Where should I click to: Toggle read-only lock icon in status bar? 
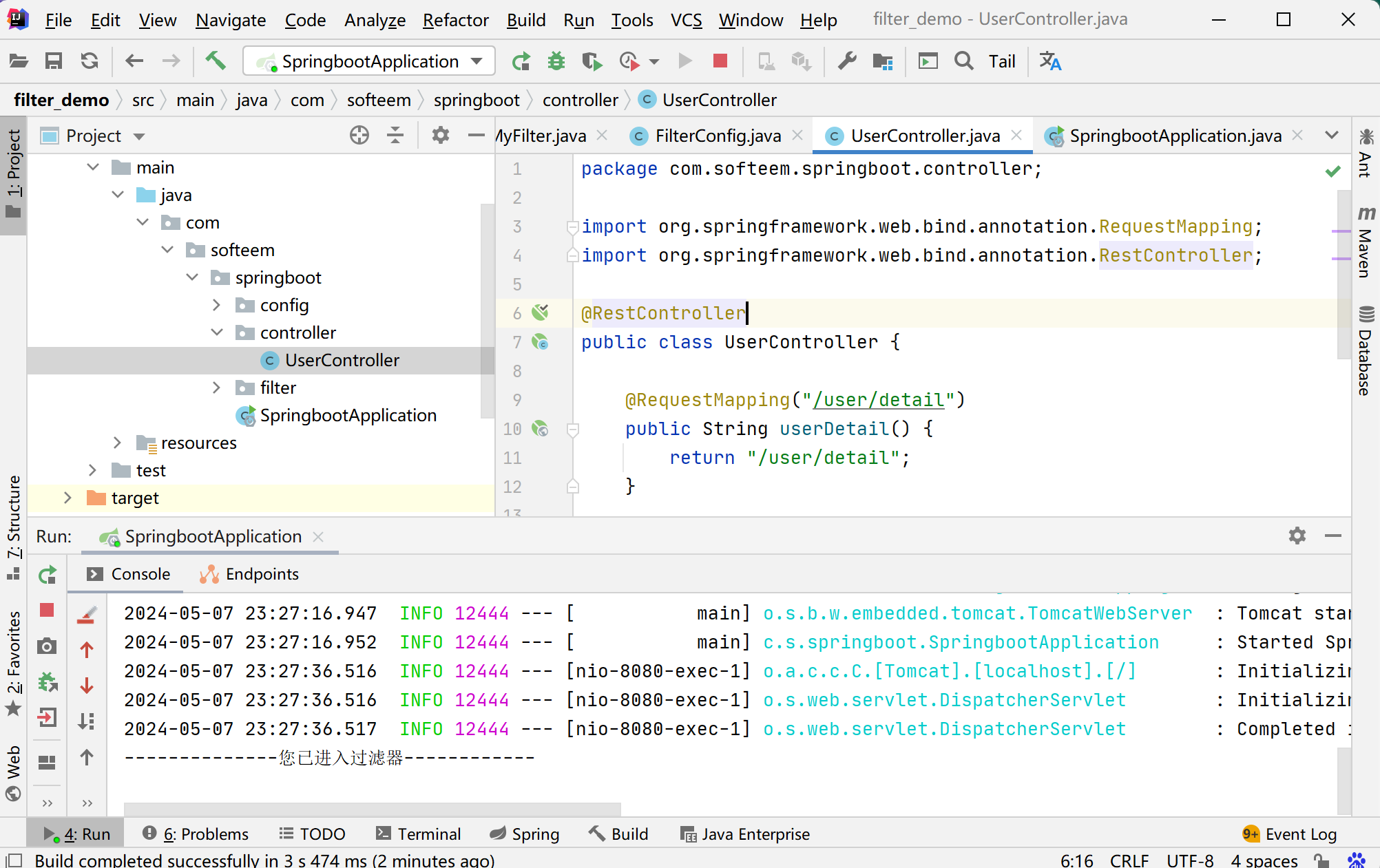point(1321,860)
